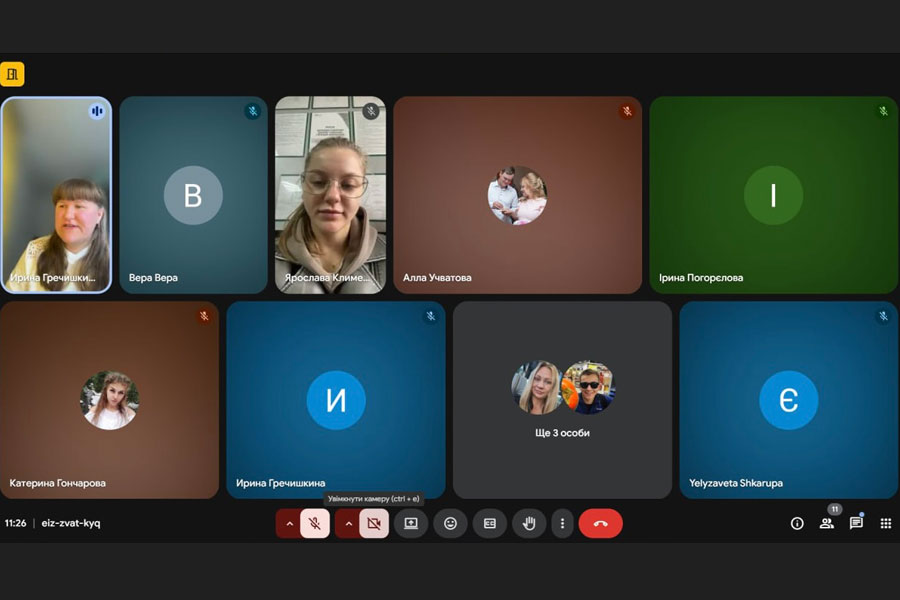Click the 'Є' avatar of Yelyzaveta Shkarupa
Screen dimensions: 900x600
coord(789,400)
